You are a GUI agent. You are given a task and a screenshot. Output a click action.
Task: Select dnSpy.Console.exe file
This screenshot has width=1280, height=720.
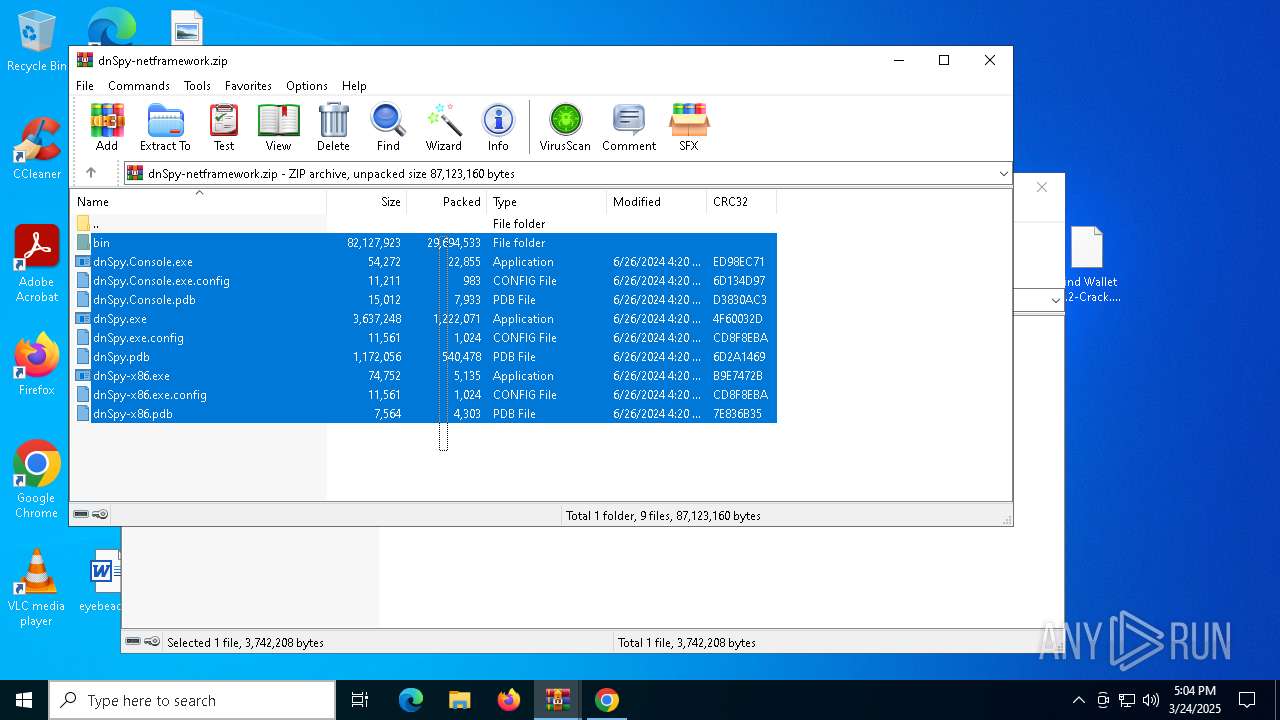426,262
